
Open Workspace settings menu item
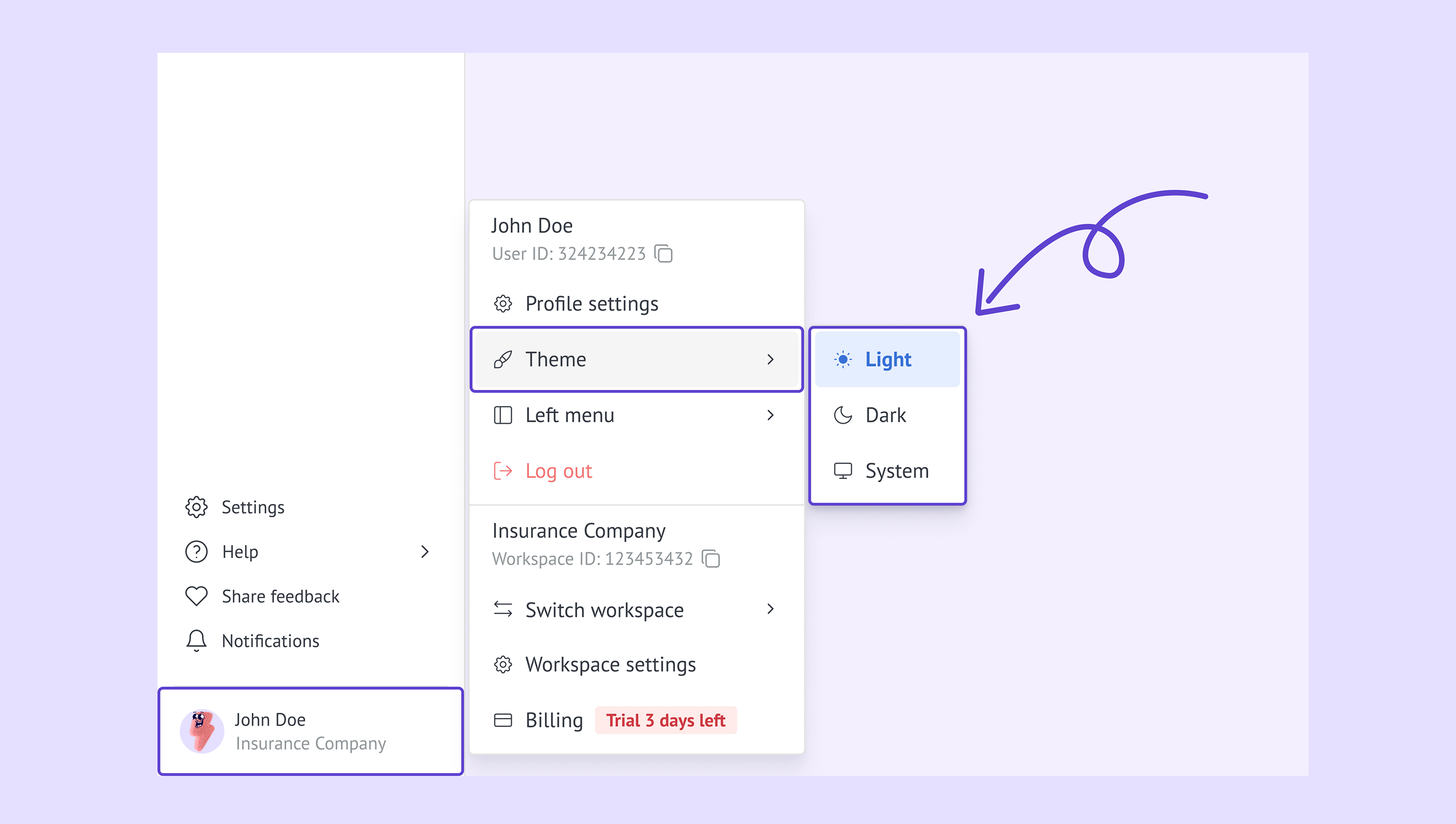click(610, 665)
